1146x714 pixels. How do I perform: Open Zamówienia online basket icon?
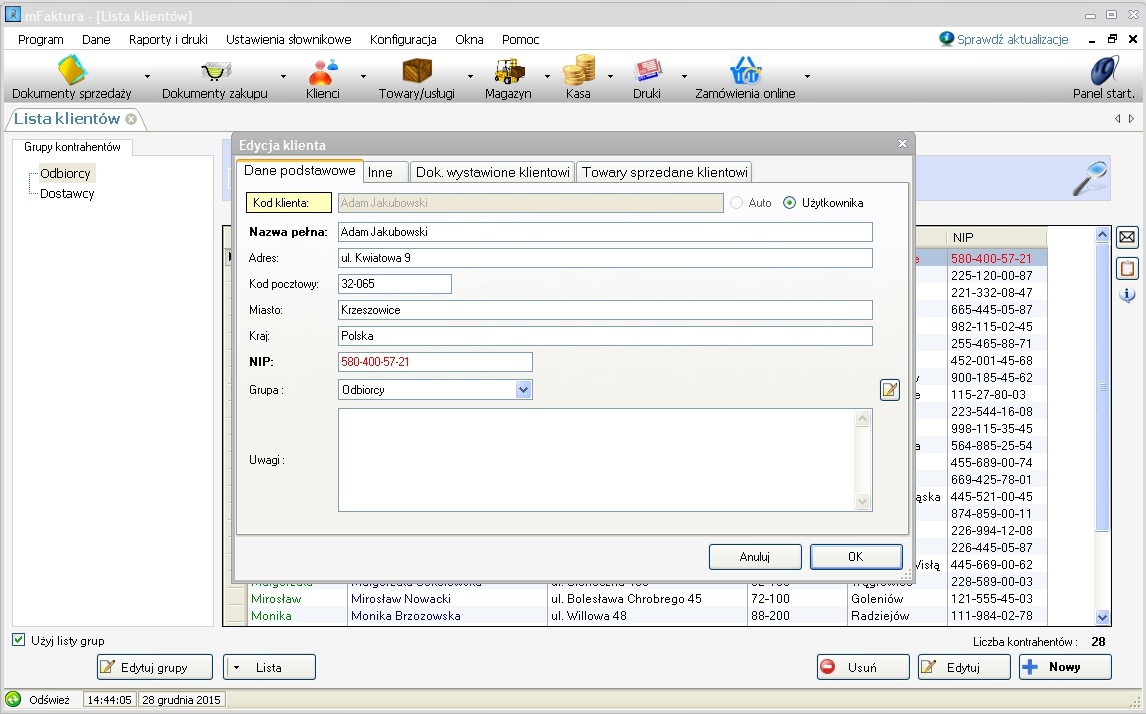[745, 71]
